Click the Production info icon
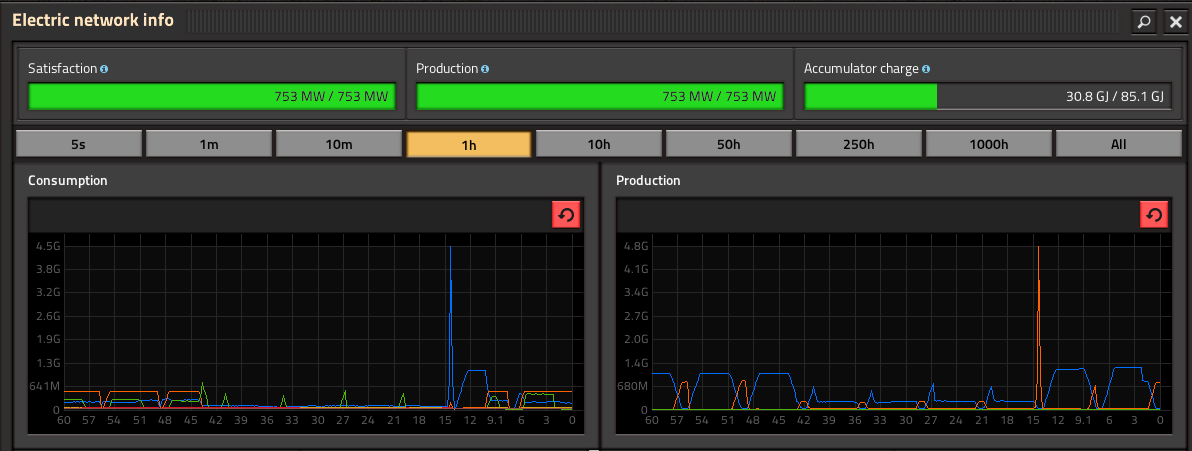The height and width of the screenshot is (451, 1192). click(485, 69)
